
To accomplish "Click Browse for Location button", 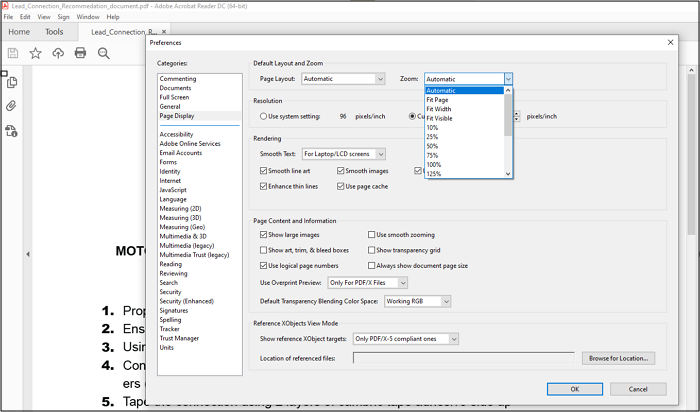I will 618,358.
